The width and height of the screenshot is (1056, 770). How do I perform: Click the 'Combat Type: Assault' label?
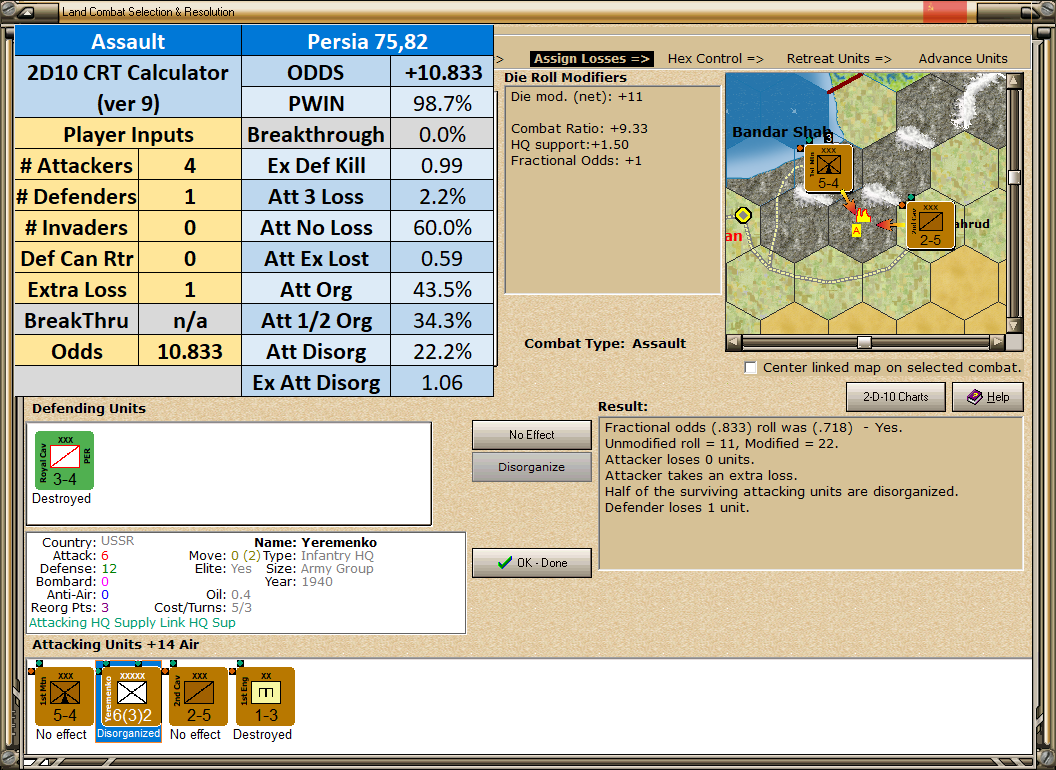[605, 344]
